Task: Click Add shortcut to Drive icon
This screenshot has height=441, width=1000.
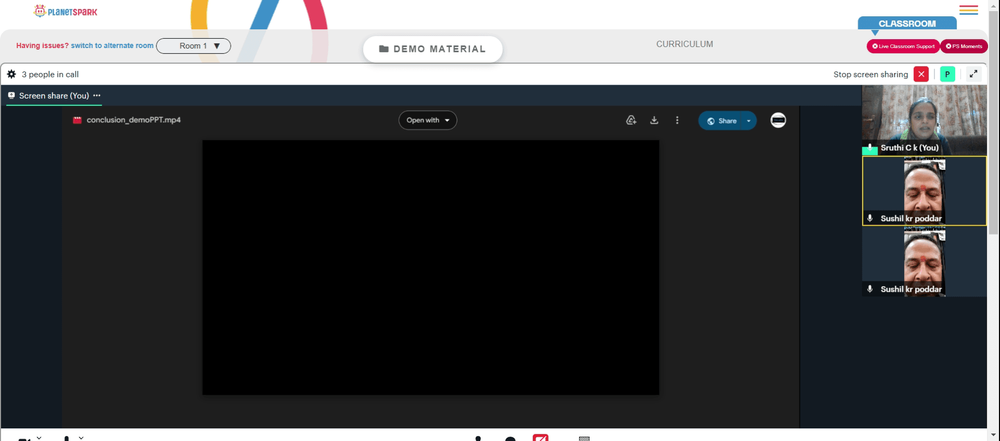Action: point(631,120)
